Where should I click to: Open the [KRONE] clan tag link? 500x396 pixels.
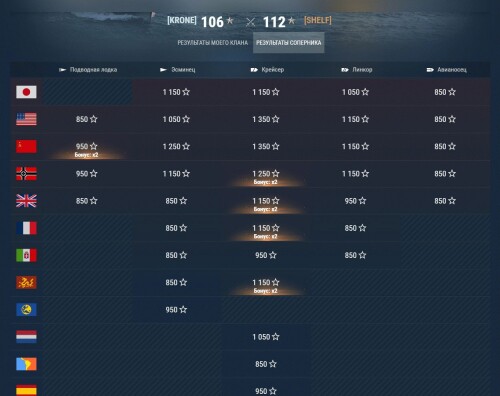coord(182,20)
